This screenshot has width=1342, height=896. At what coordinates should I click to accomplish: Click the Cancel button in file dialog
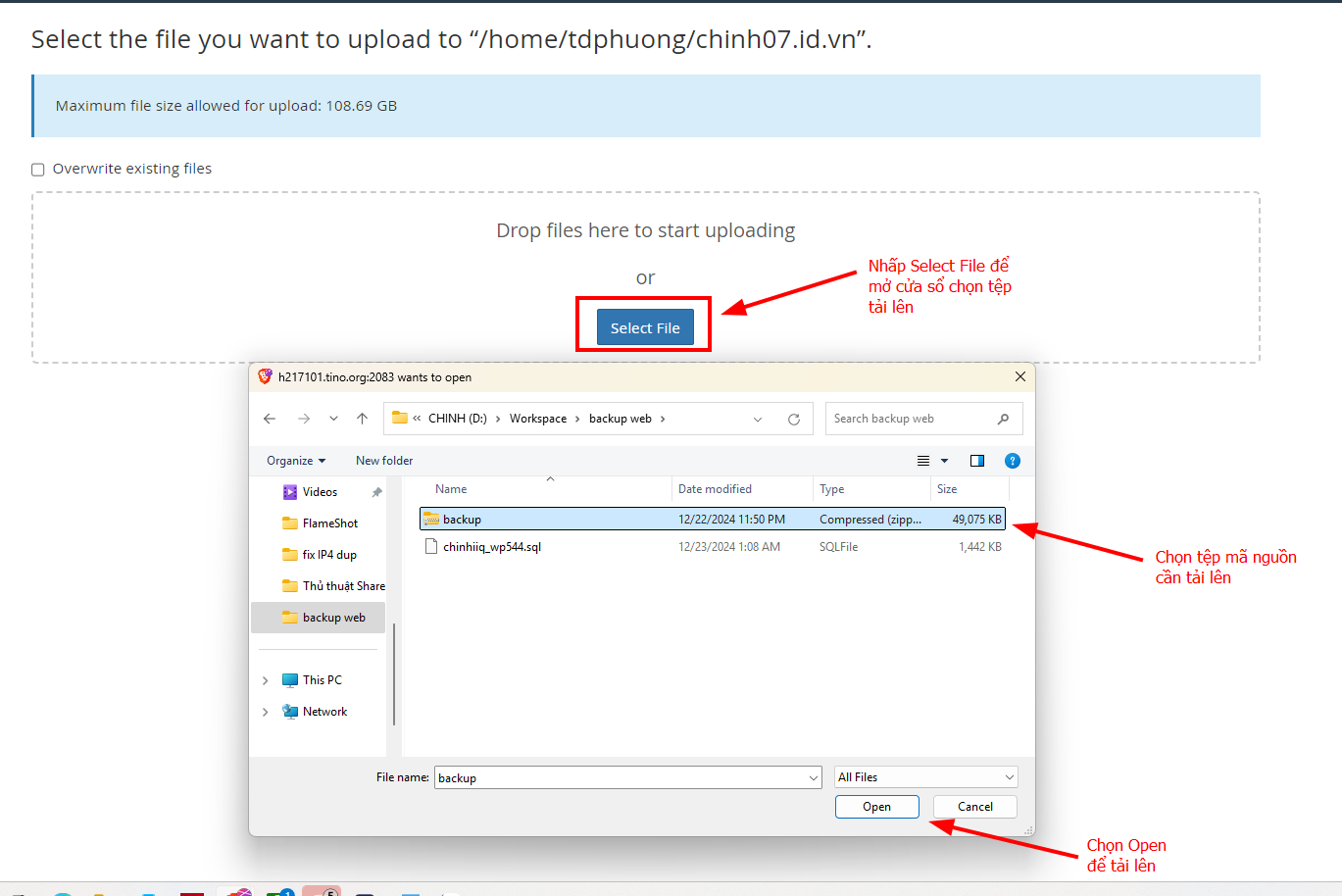pos(974,807)
